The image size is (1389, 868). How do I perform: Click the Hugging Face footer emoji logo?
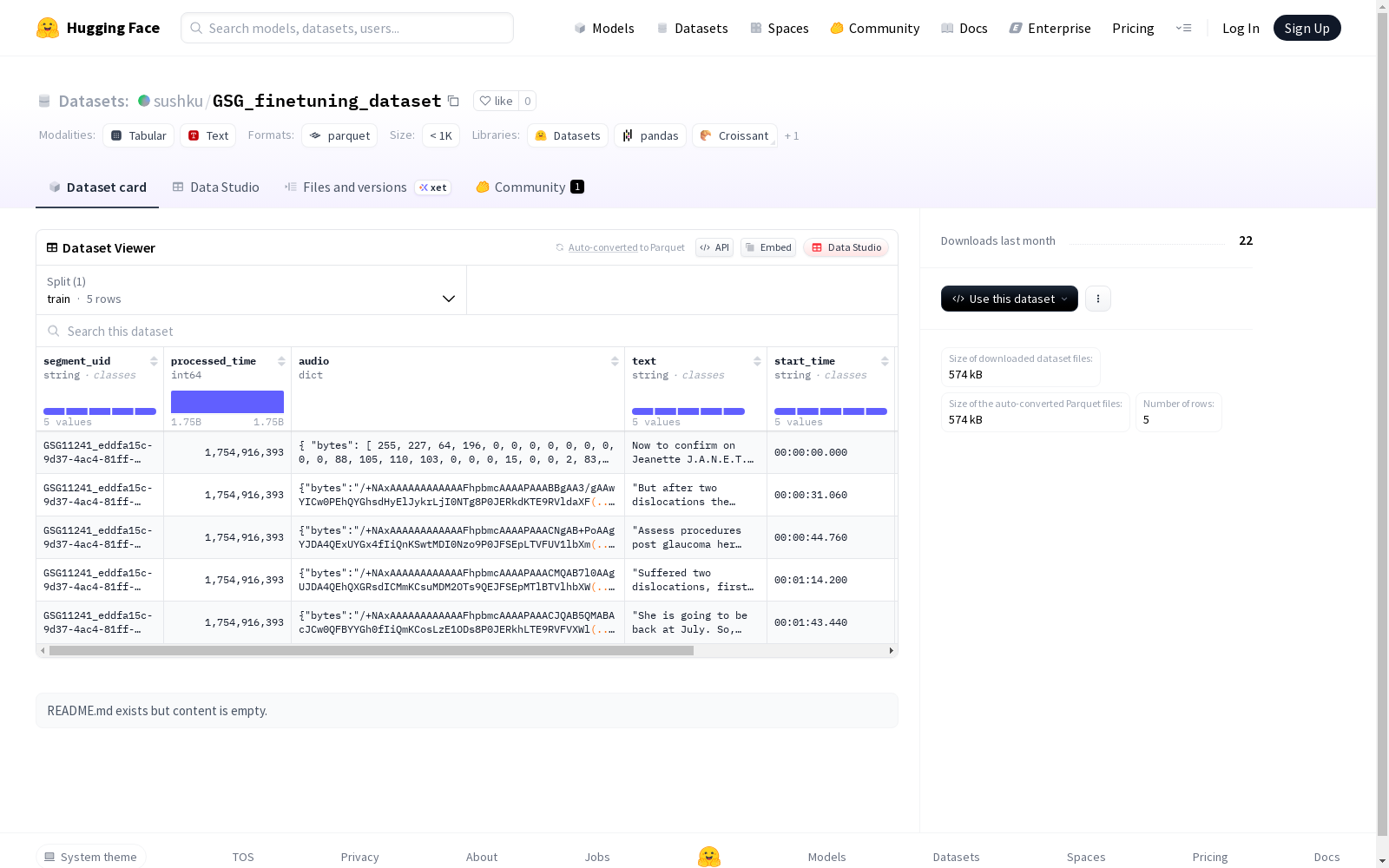pos(709,857)
